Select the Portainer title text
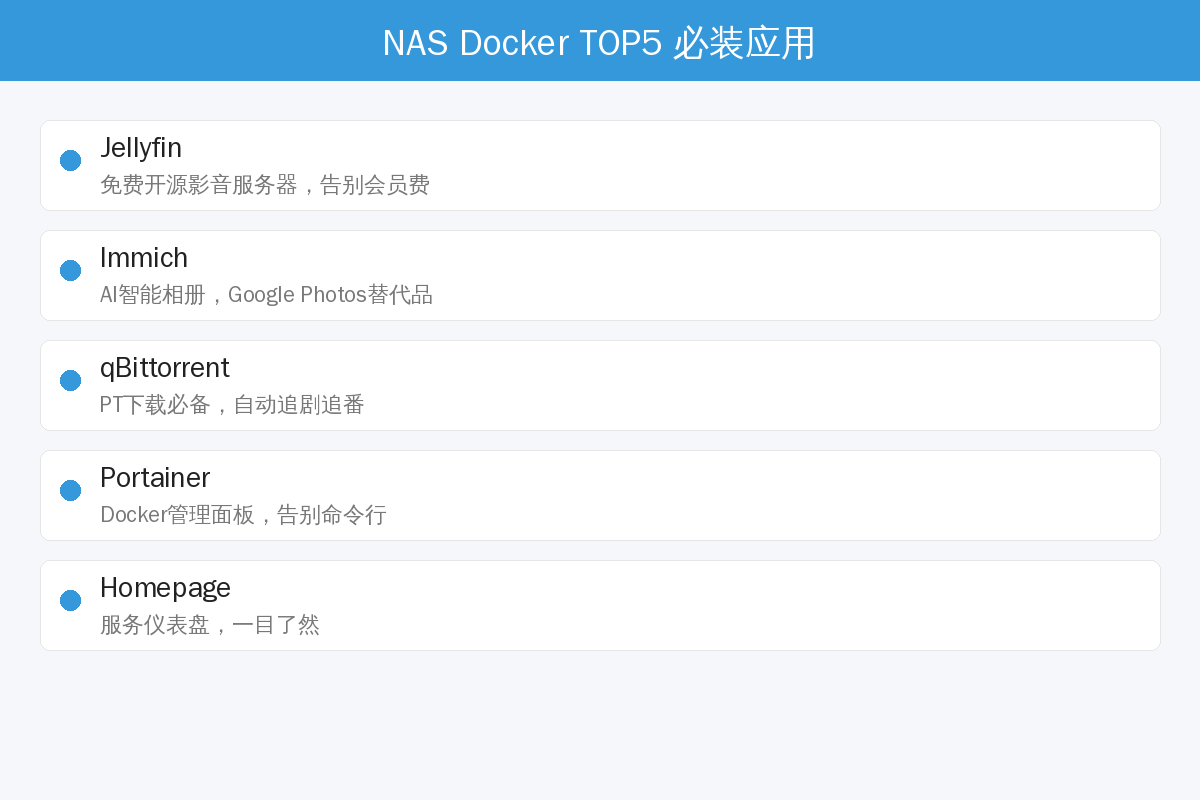Screen dimensions: 1200x800 [x=155, y=478]
